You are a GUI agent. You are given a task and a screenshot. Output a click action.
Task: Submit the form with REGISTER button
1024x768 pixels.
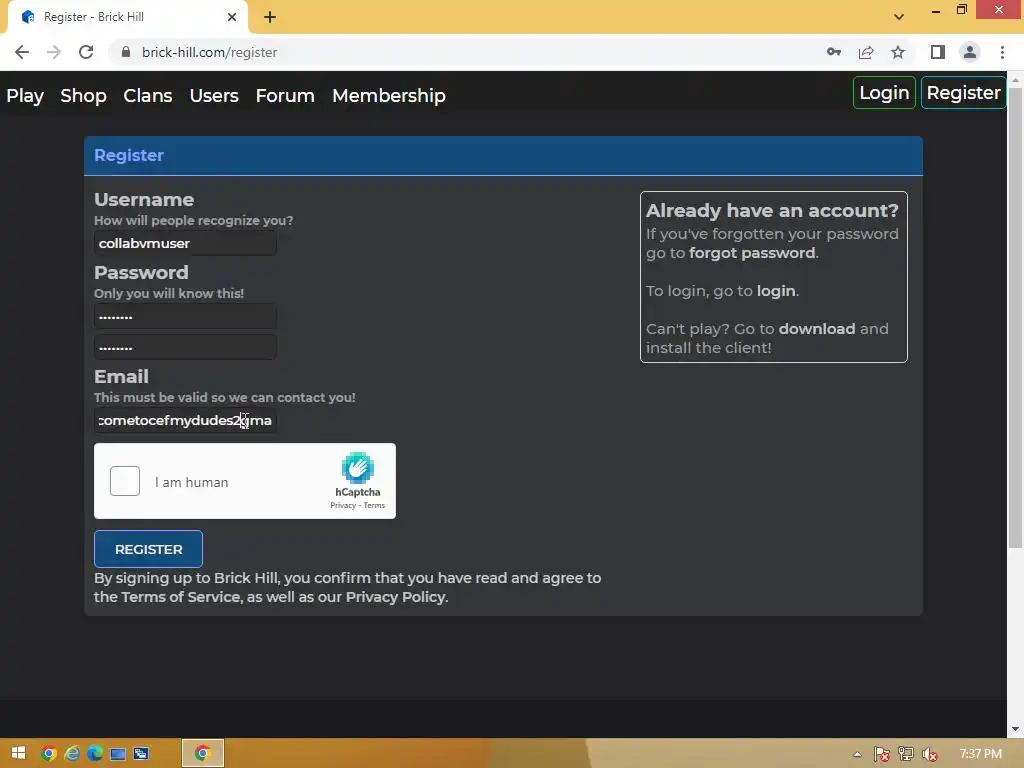[148, 549]
